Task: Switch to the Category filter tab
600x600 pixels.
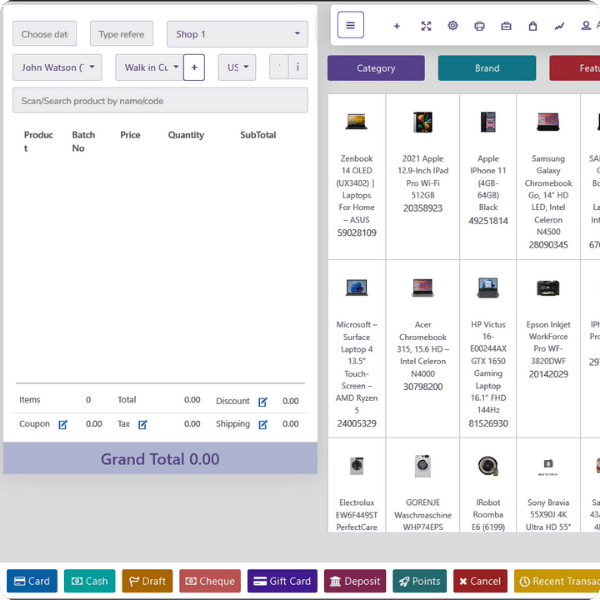Action: click(x=376, y=69)
